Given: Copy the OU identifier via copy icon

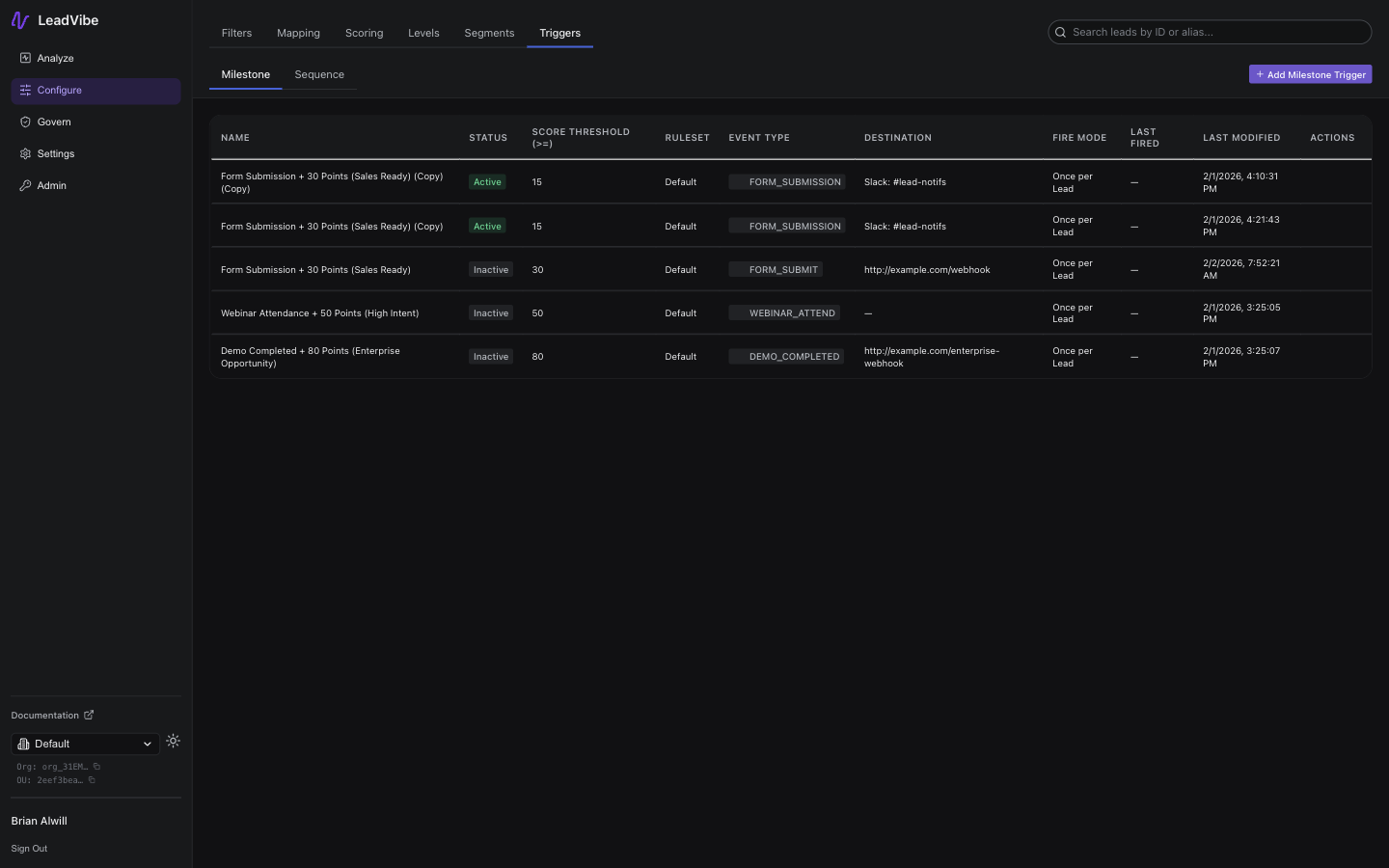Looking at the screenshot, I should tap(92, 780).
